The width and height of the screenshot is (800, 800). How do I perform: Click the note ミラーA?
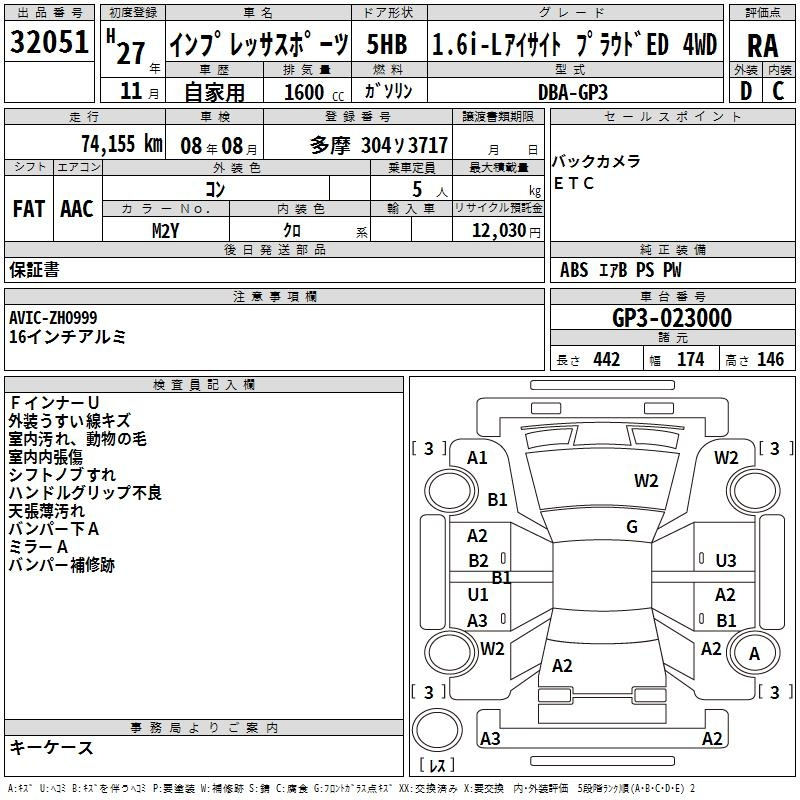38,547
